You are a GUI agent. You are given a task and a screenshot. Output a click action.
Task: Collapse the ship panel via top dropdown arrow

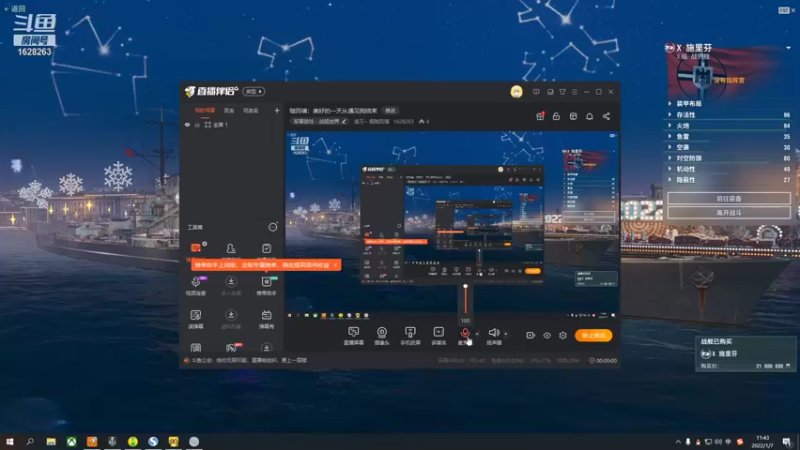pos(788,48)
